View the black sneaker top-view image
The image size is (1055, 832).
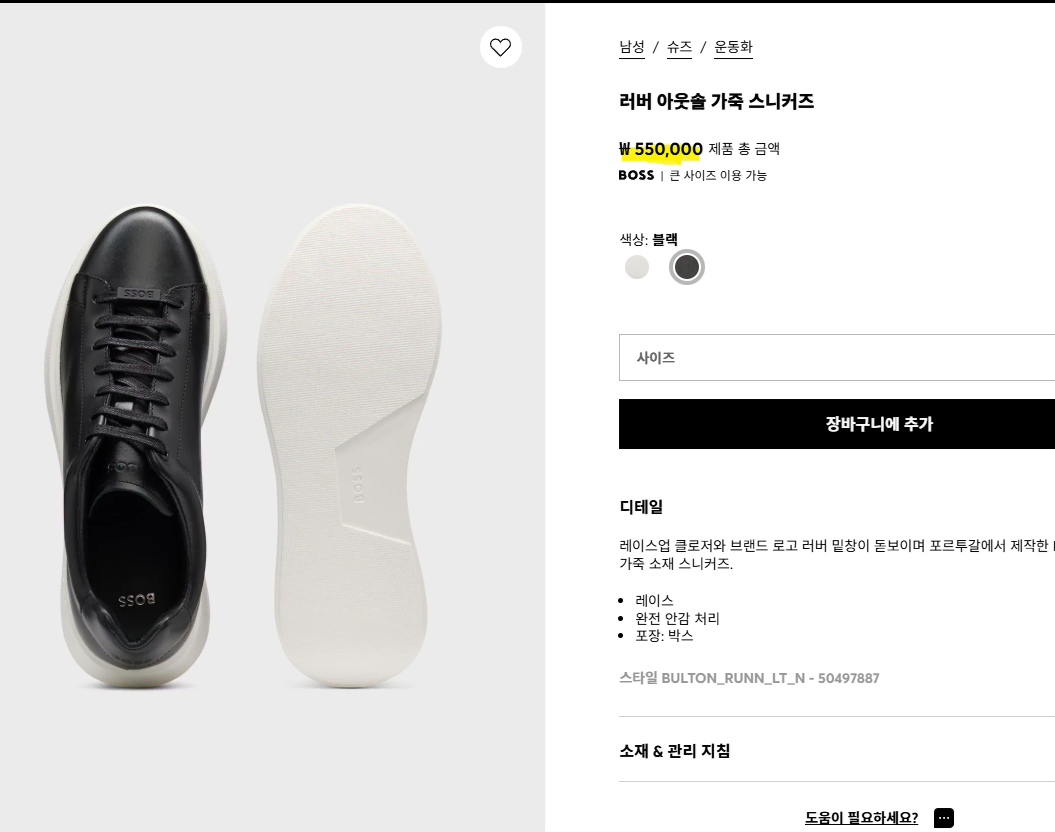(135, 447)
